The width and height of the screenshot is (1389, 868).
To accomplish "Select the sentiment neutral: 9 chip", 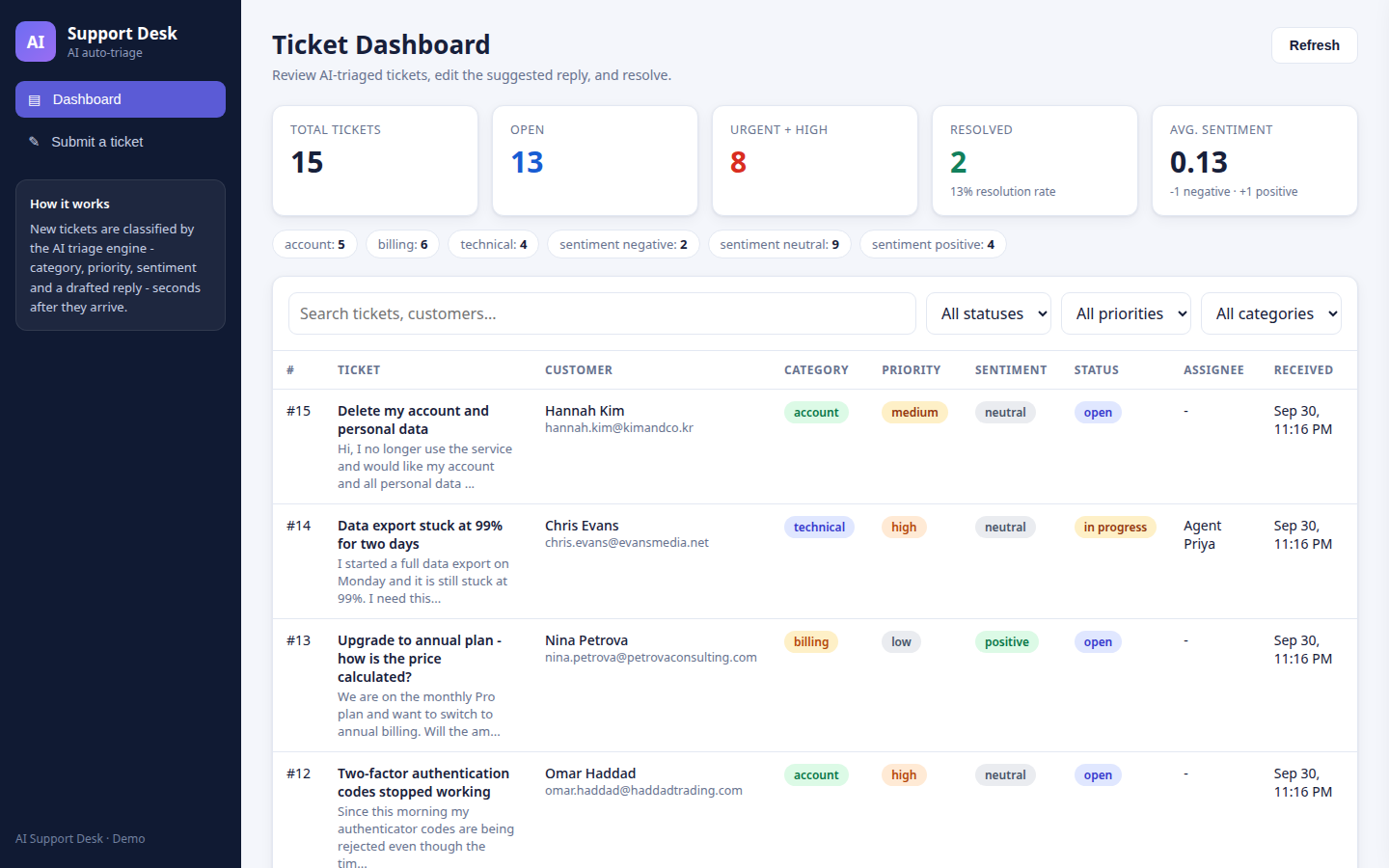I will [x=779, y=244].
